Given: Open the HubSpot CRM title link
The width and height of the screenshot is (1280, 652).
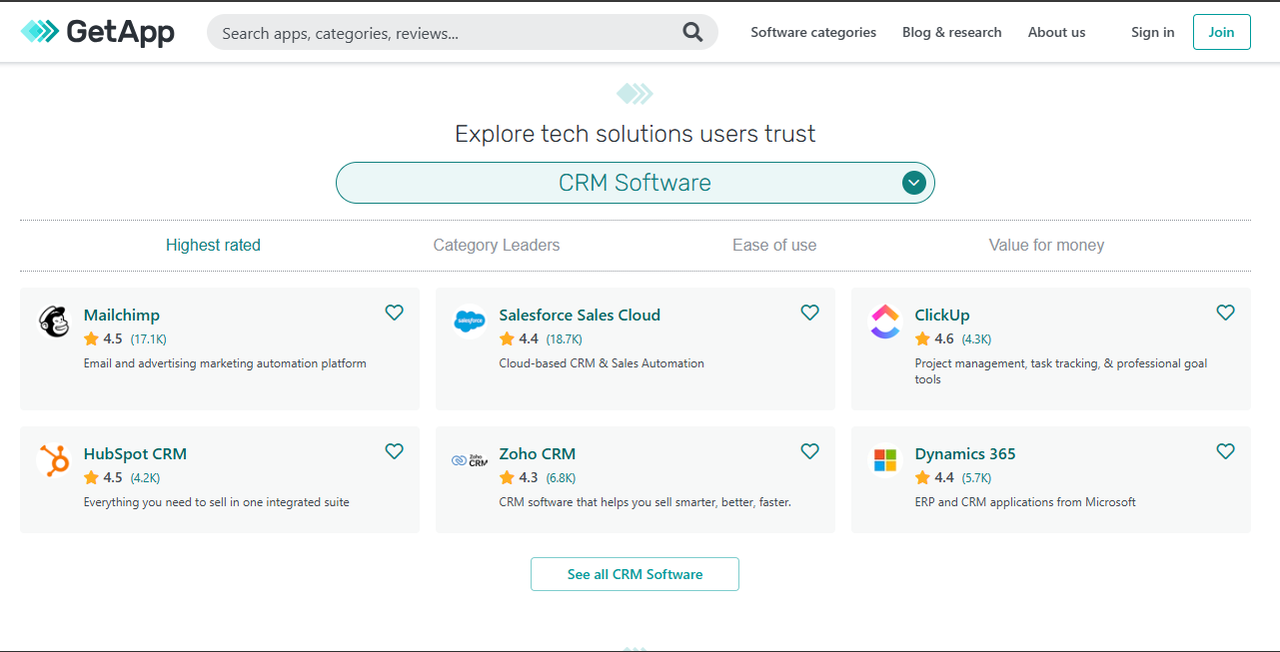Looking at the screenshot, I should tap(135, 454).
